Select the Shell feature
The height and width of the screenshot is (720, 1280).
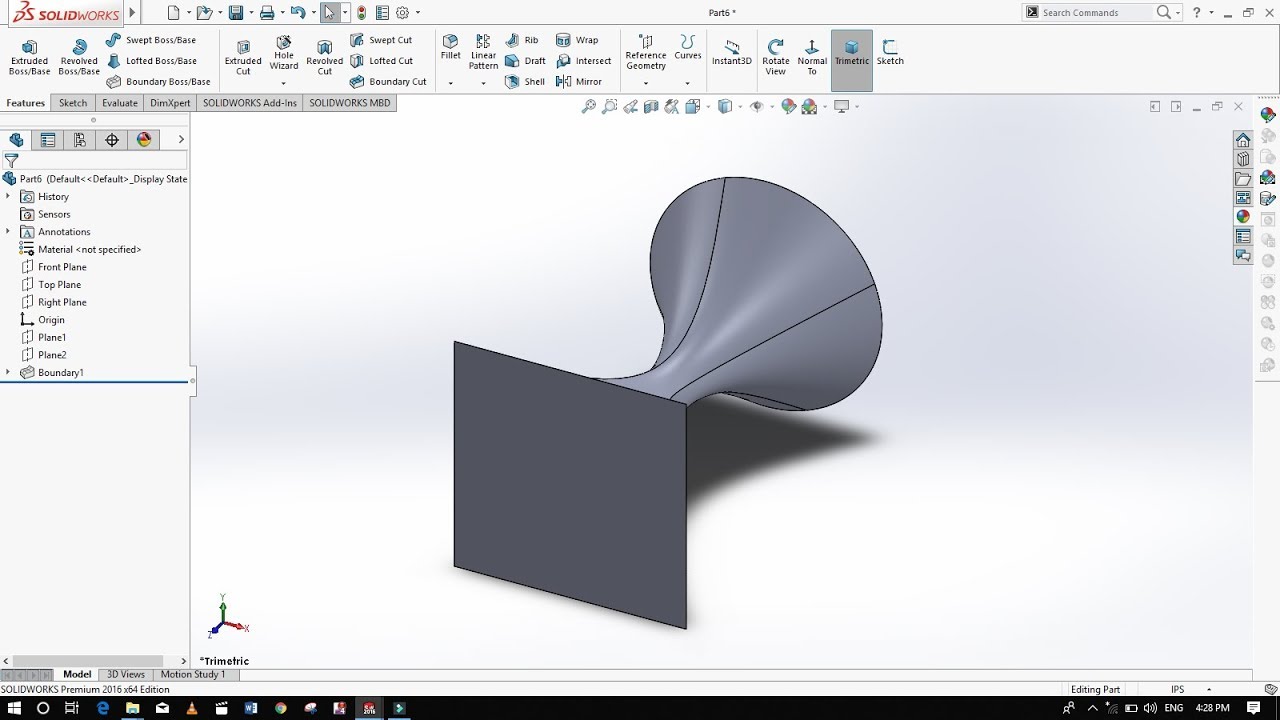point(526,82)
